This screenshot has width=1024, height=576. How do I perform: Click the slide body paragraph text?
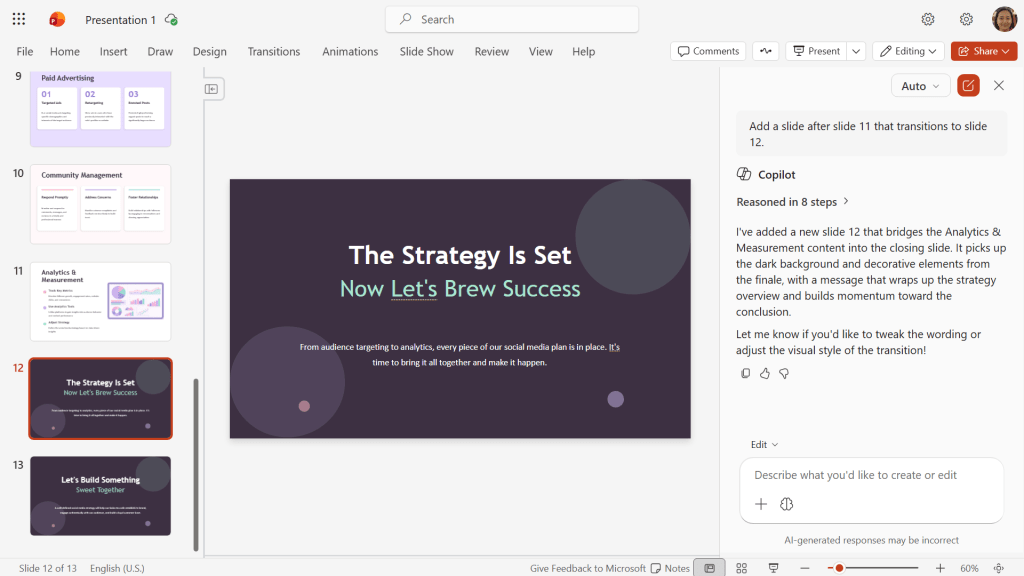coord(460,355)
